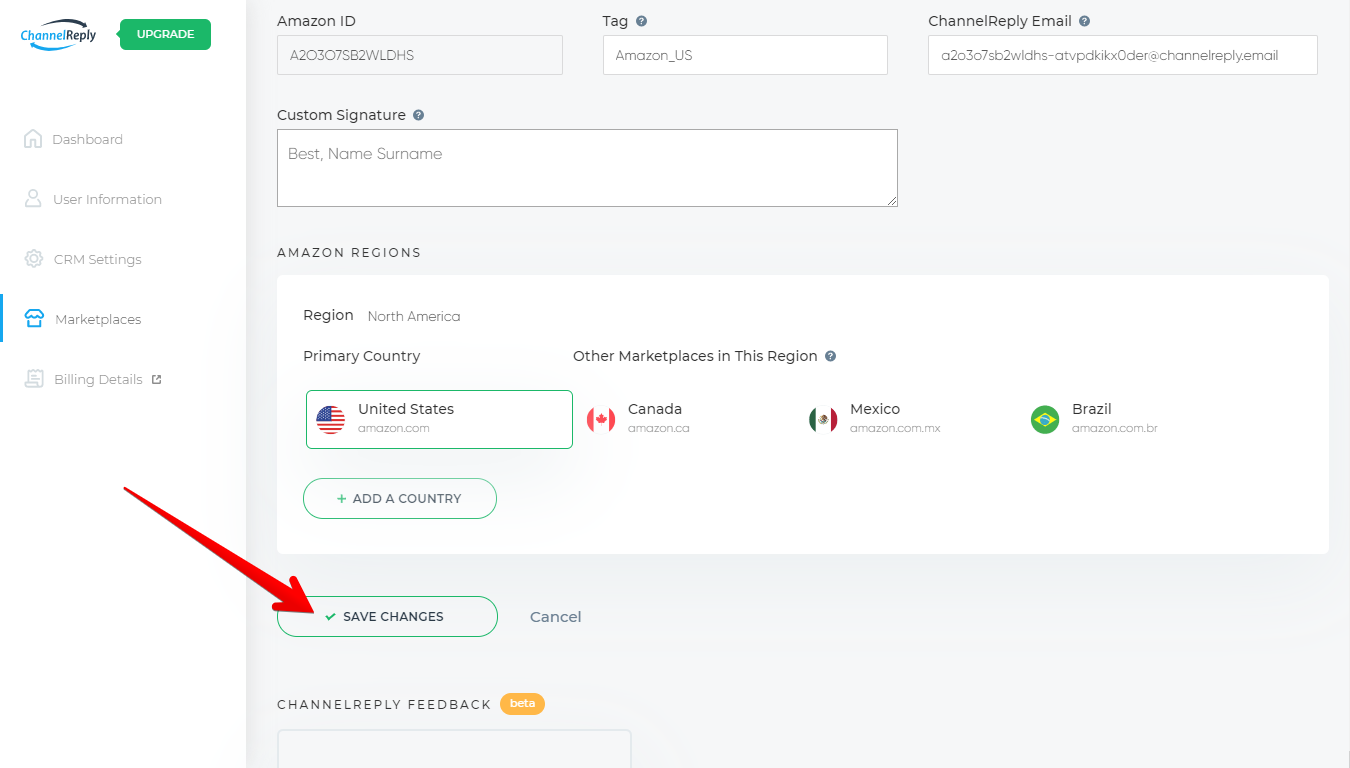Screen dimensions: 1350x768
Task: Click into the Custom Signature text area
Action: point(587,168)
